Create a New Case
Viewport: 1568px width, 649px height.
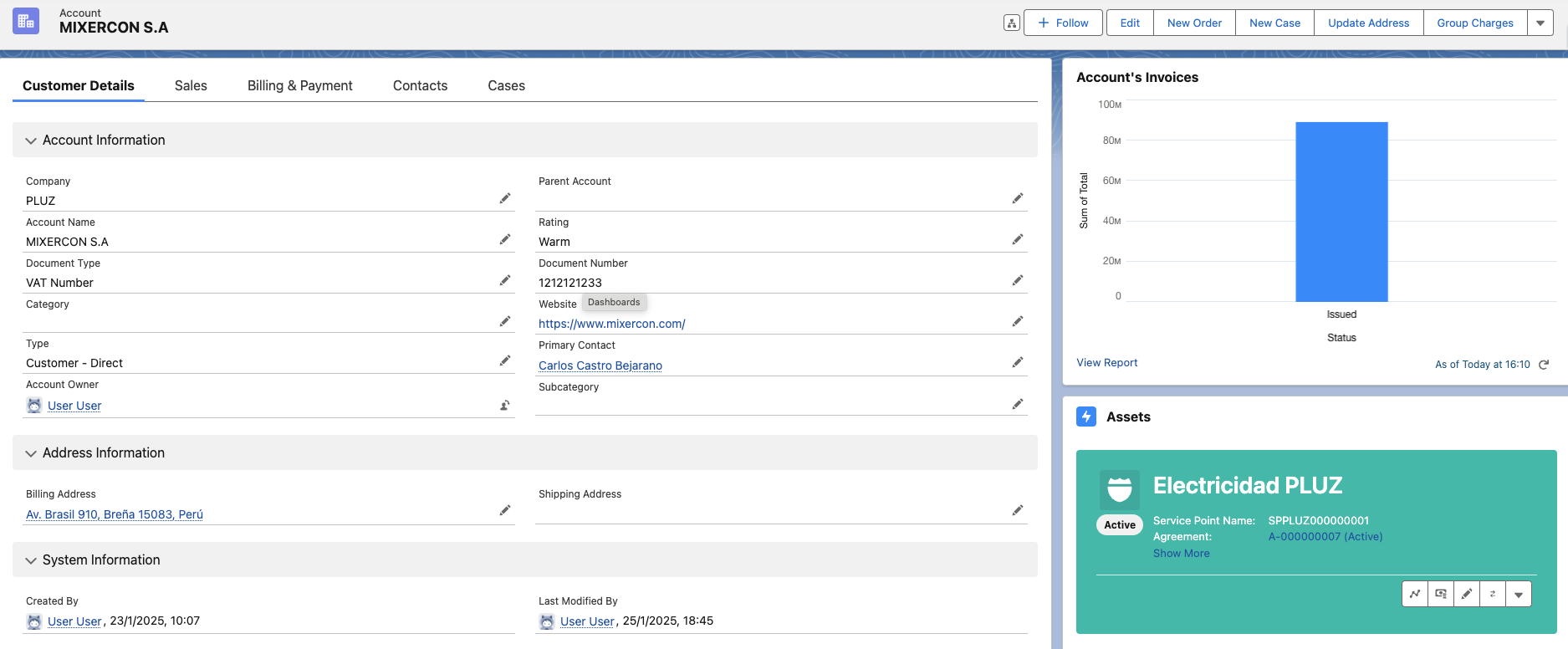pos(1274,23)
